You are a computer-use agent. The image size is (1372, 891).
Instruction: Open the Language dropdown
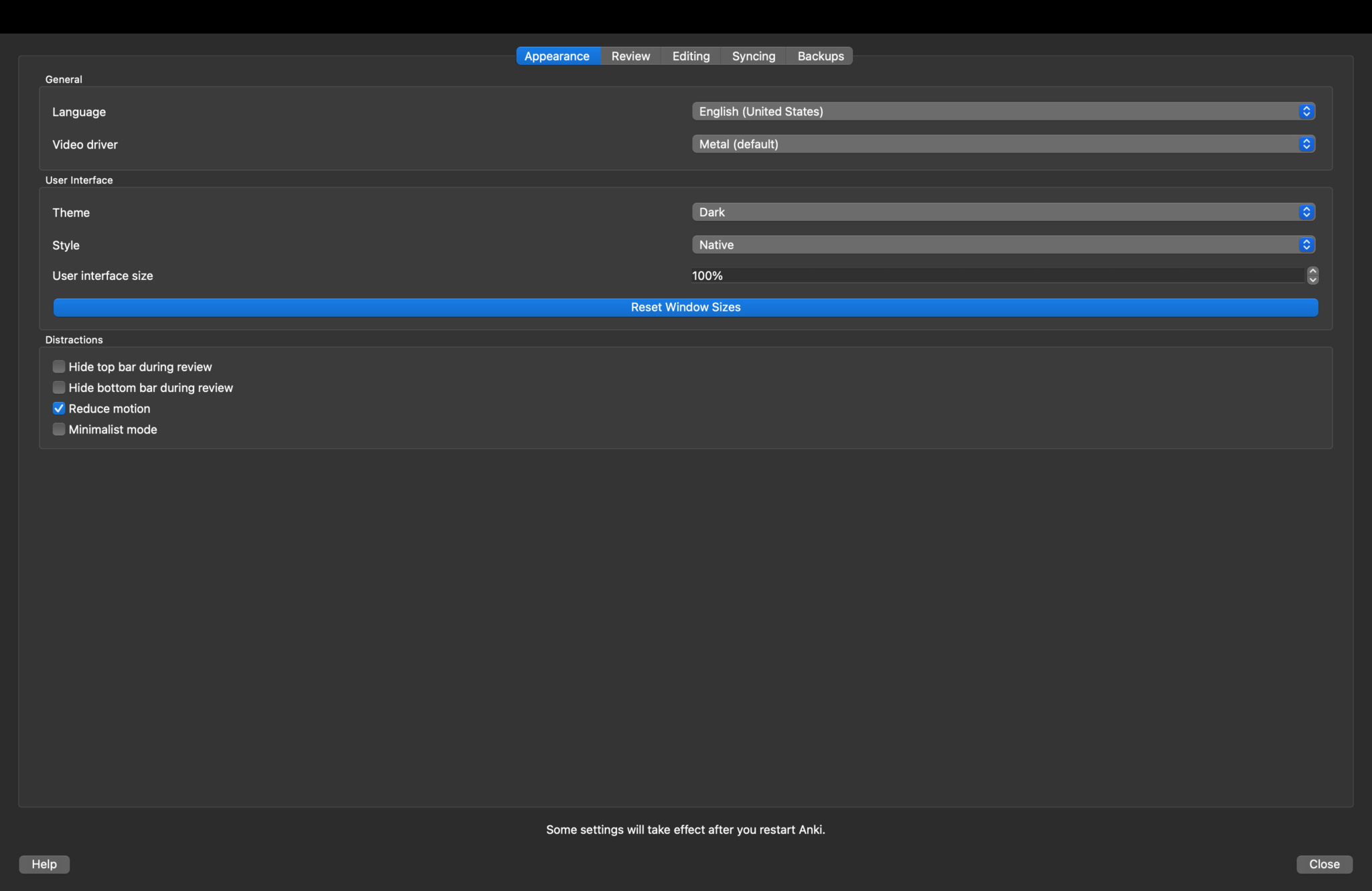click(x=1004, y=111)
